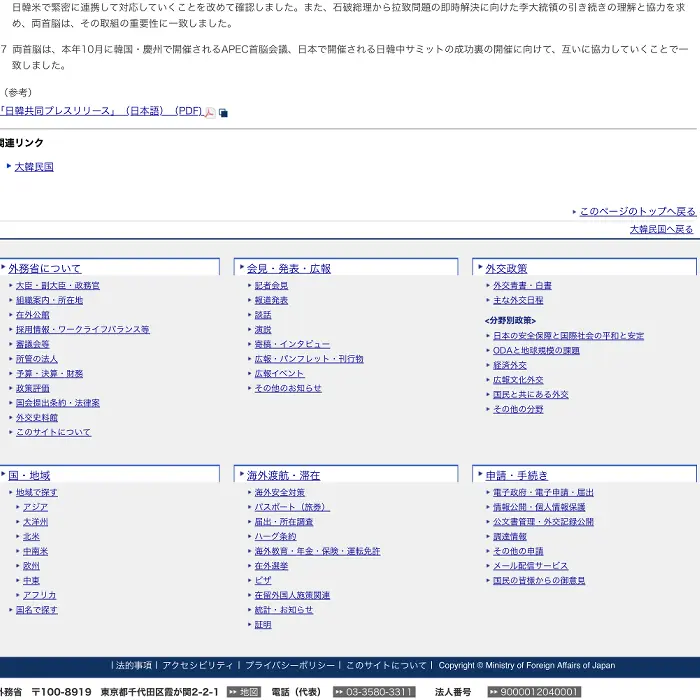This screenshot has height=700, width=700.
Task: Open the 外交政策 section heading
Action: coord(506,268)
